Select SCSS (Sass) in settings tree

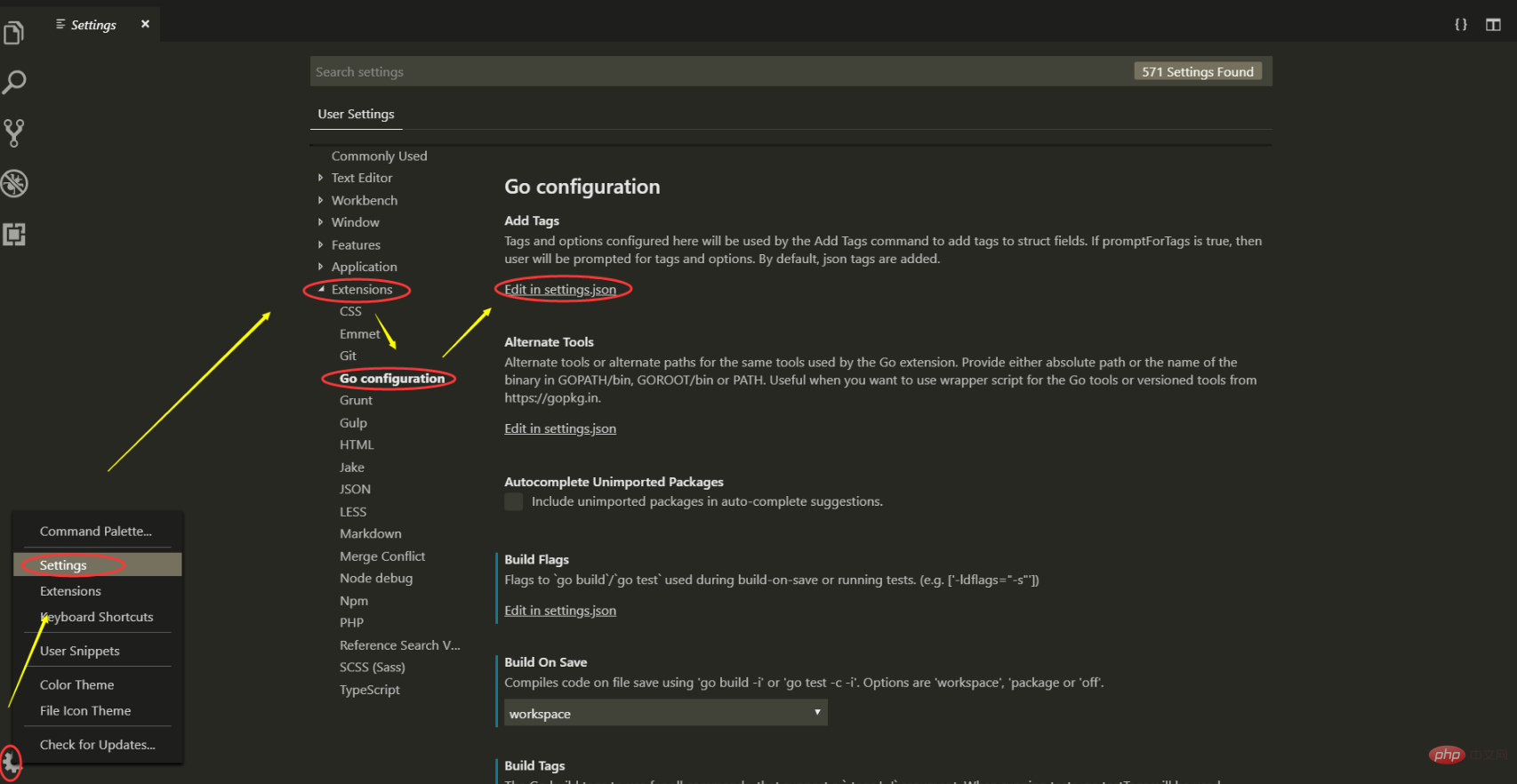pos(372,667)
